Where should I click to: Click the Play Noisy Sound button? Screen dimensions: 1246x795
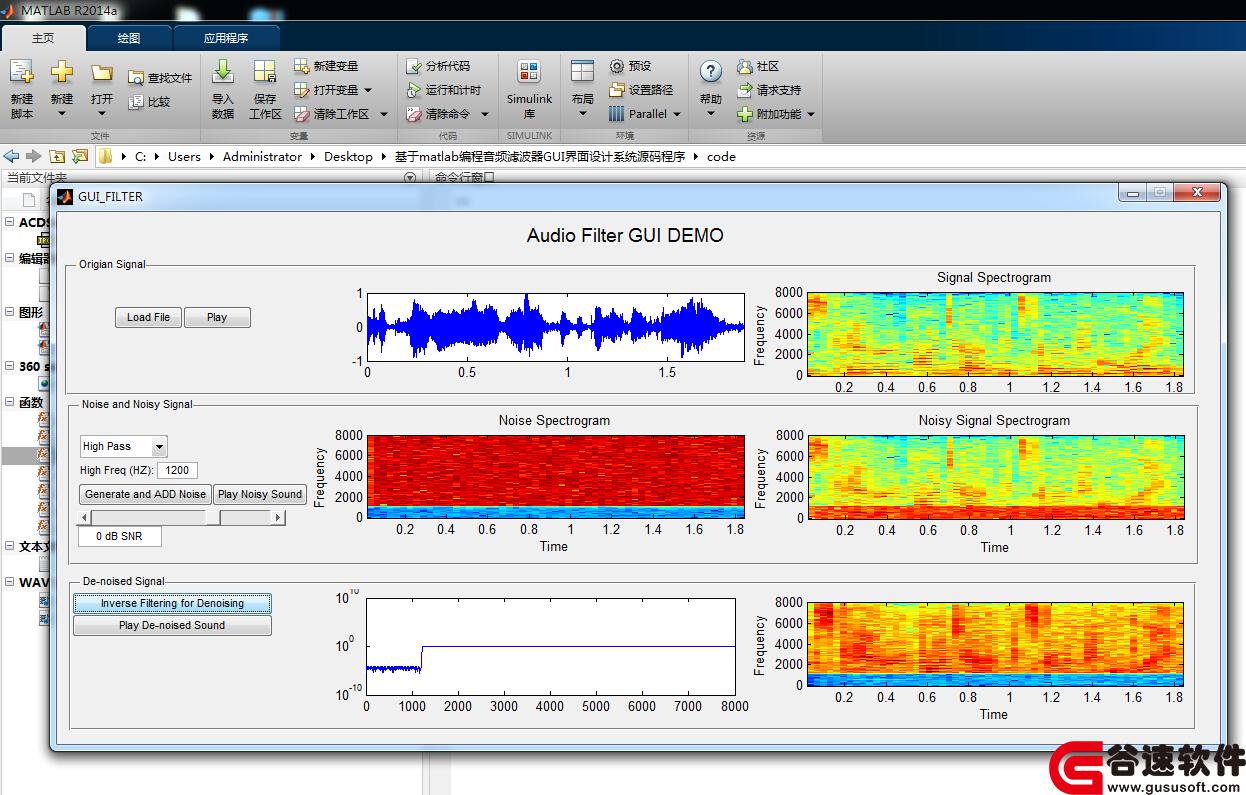point(260,494)
